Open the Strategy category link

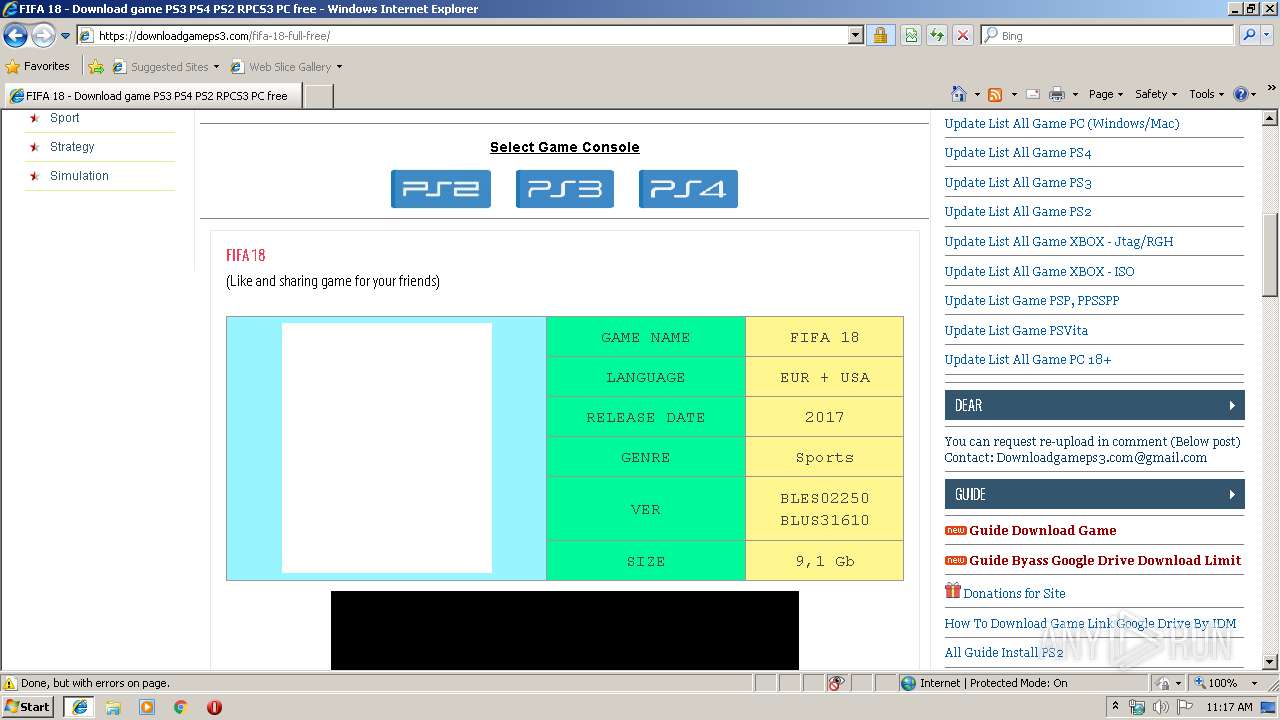point(72,147)
